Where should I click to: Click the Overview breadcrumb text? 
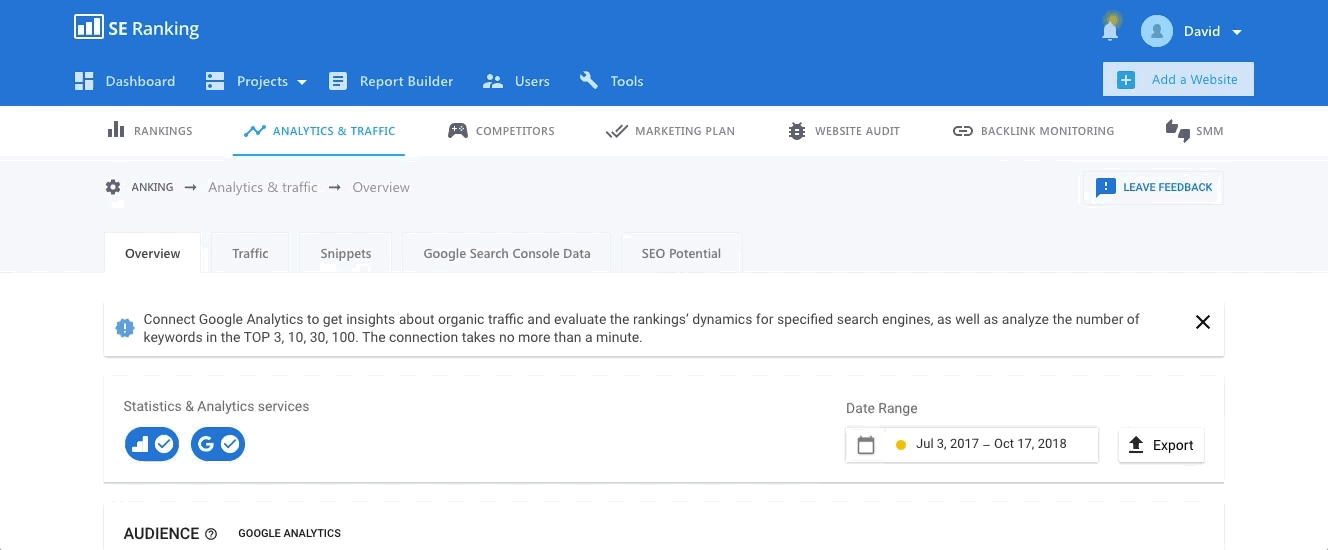[381, 187]
